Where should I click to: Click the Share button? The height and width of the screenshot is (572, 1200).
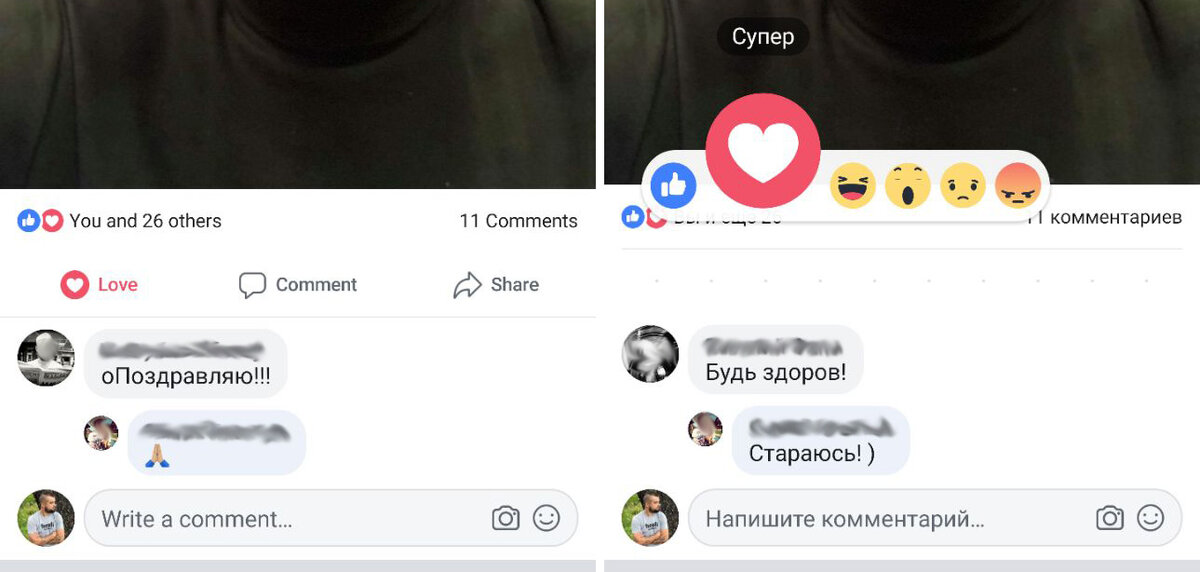coord(496,285)
